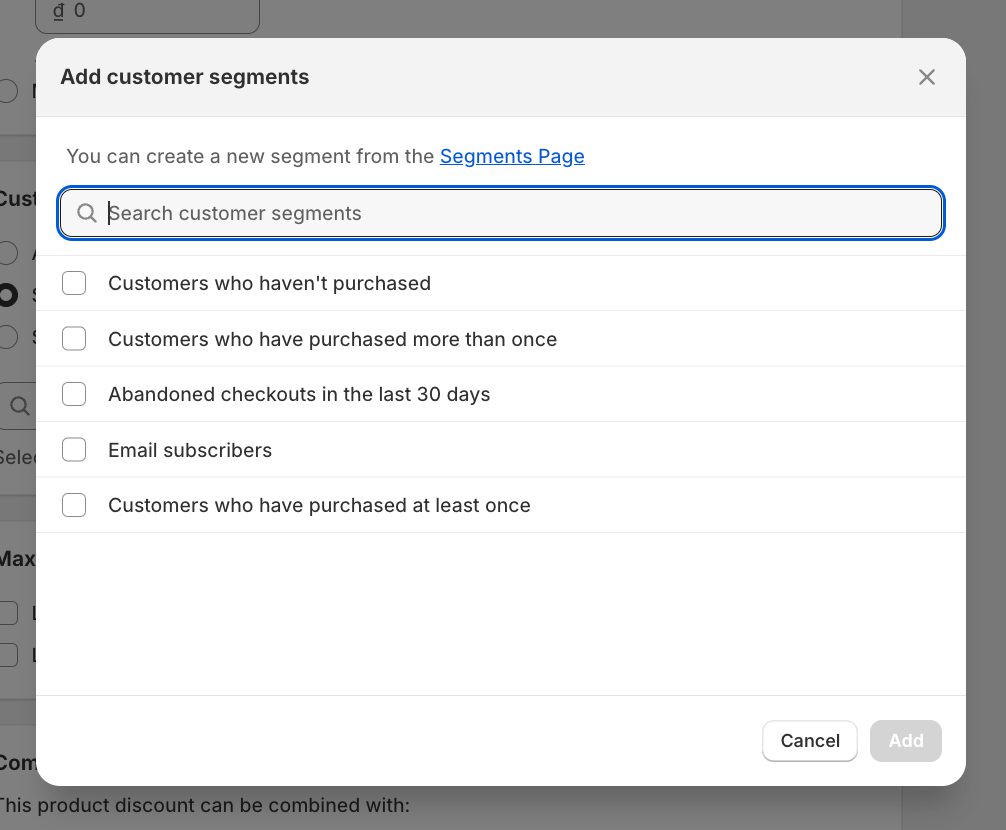The image size is (1006, 830).
Task: Select "Abandoned checkouts in the last 30 days" checkbox
Action: [74, 394]
